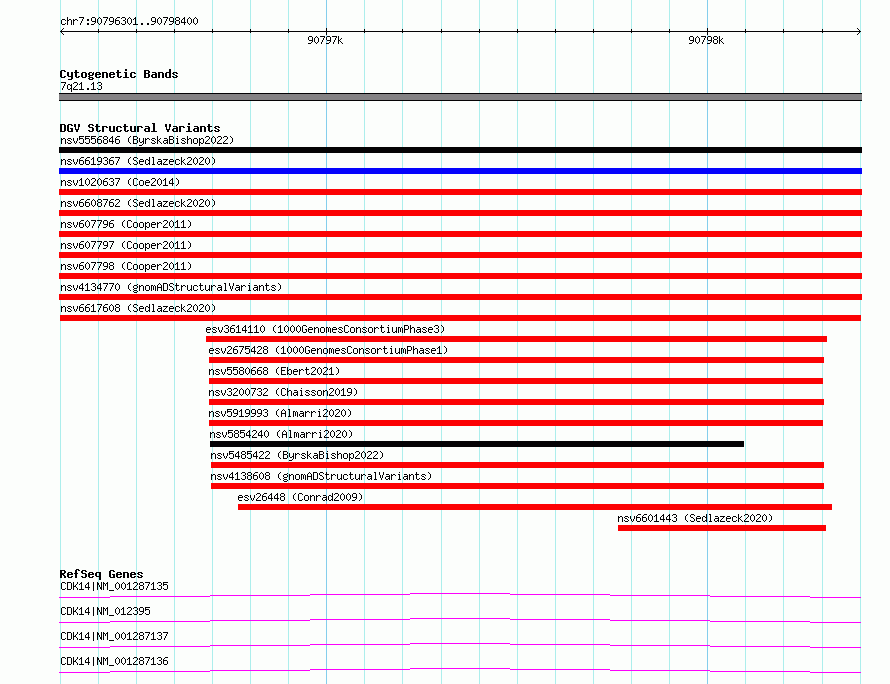Click the magenta line under CDK14|NM_012395
Image resolution: width=890 pixels, height=684 pixels.
[x=460, y=620]
